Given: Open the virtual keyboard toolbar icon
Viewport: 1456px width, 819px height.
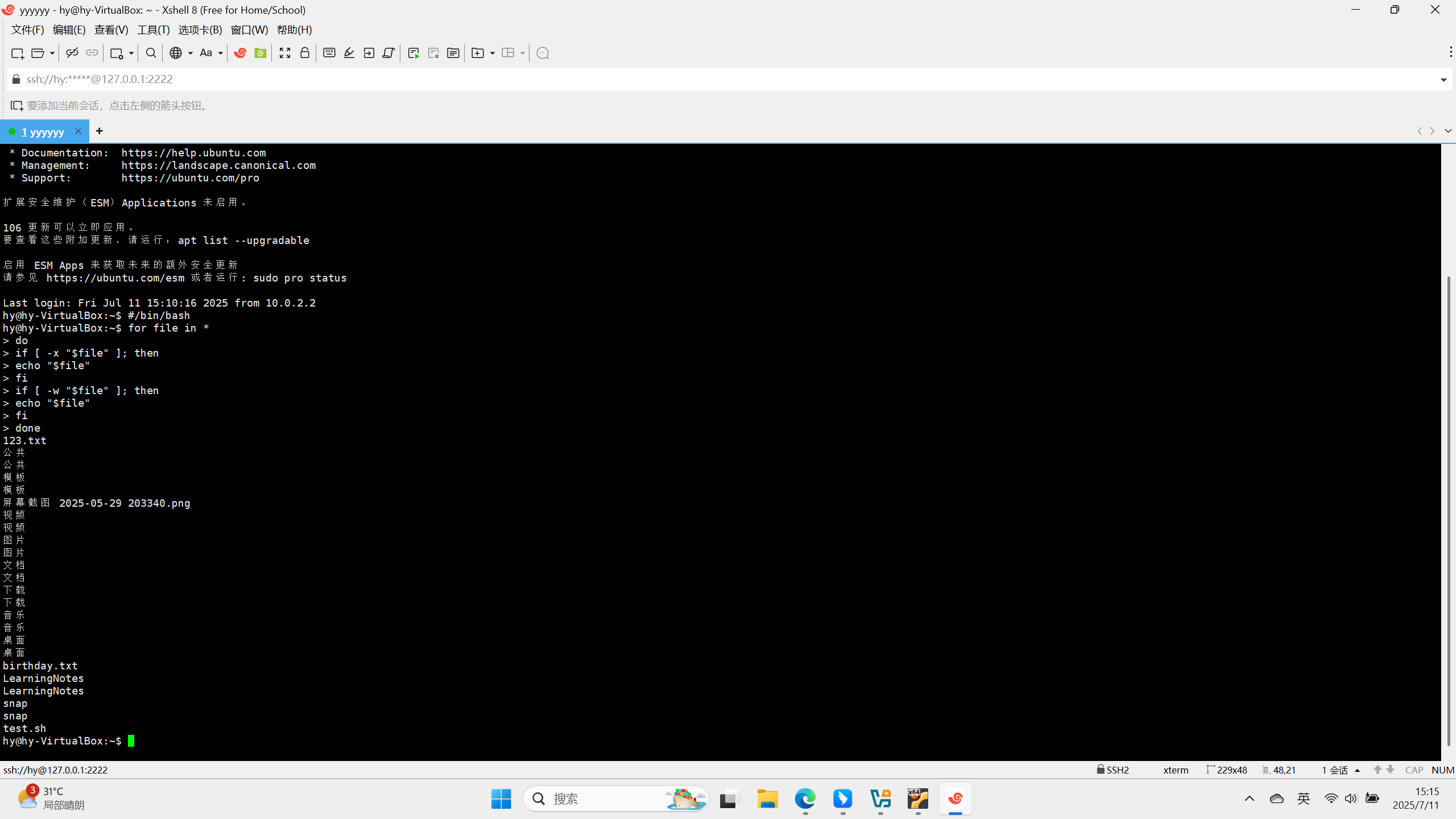Looking at the screenshot, I should 329,53.
